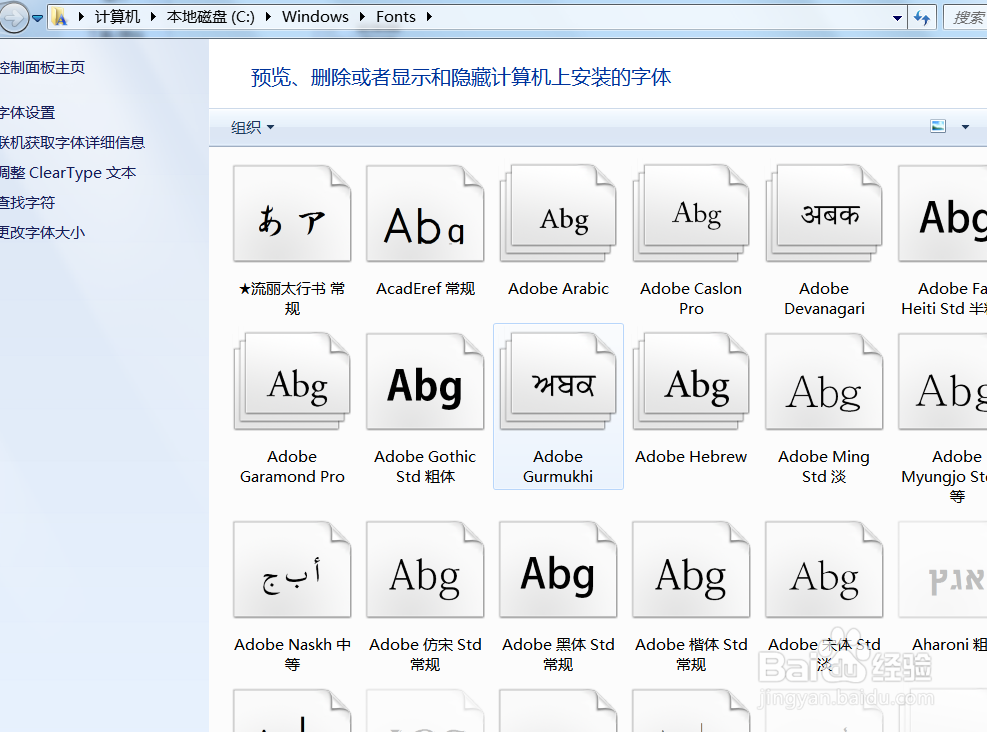Select the Adobe 楷体 Std 常规 font icon

[x=691, y=570]
